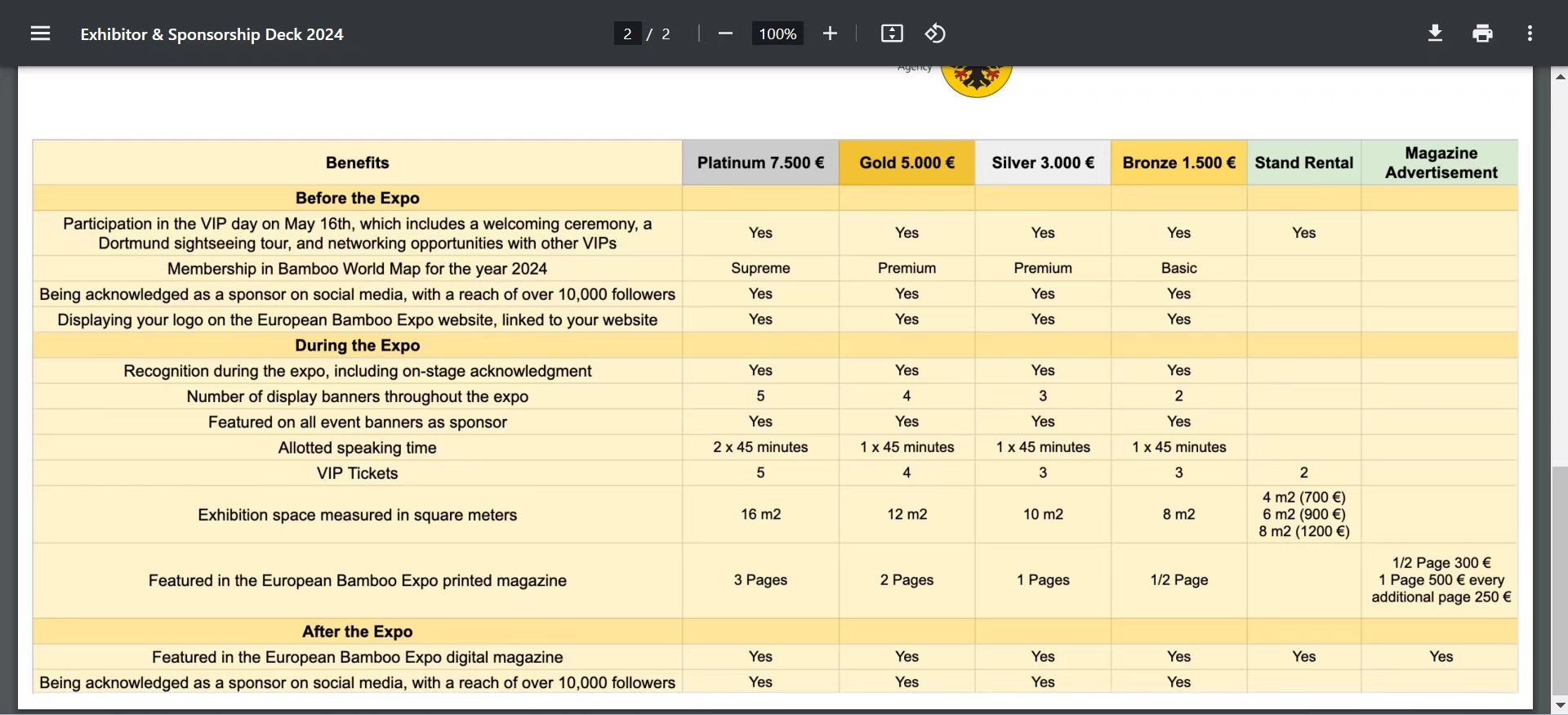
Task: Click the zoom out minus icon
Action: point(725,34)
